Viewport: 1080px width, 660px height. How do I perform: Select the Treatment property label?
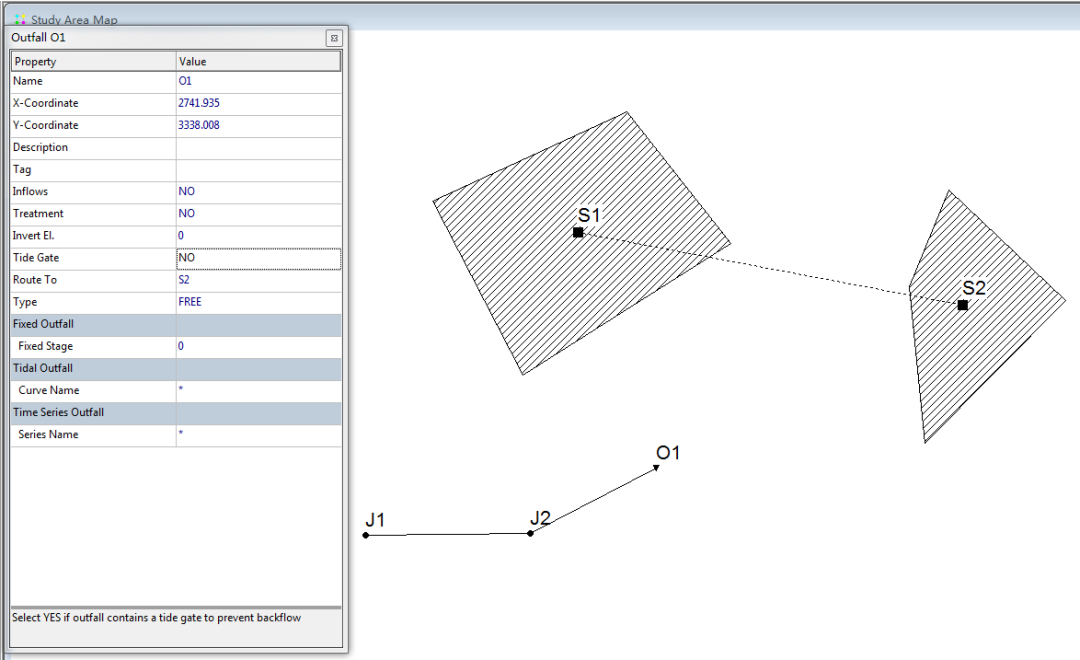click(x=38, y=214)
